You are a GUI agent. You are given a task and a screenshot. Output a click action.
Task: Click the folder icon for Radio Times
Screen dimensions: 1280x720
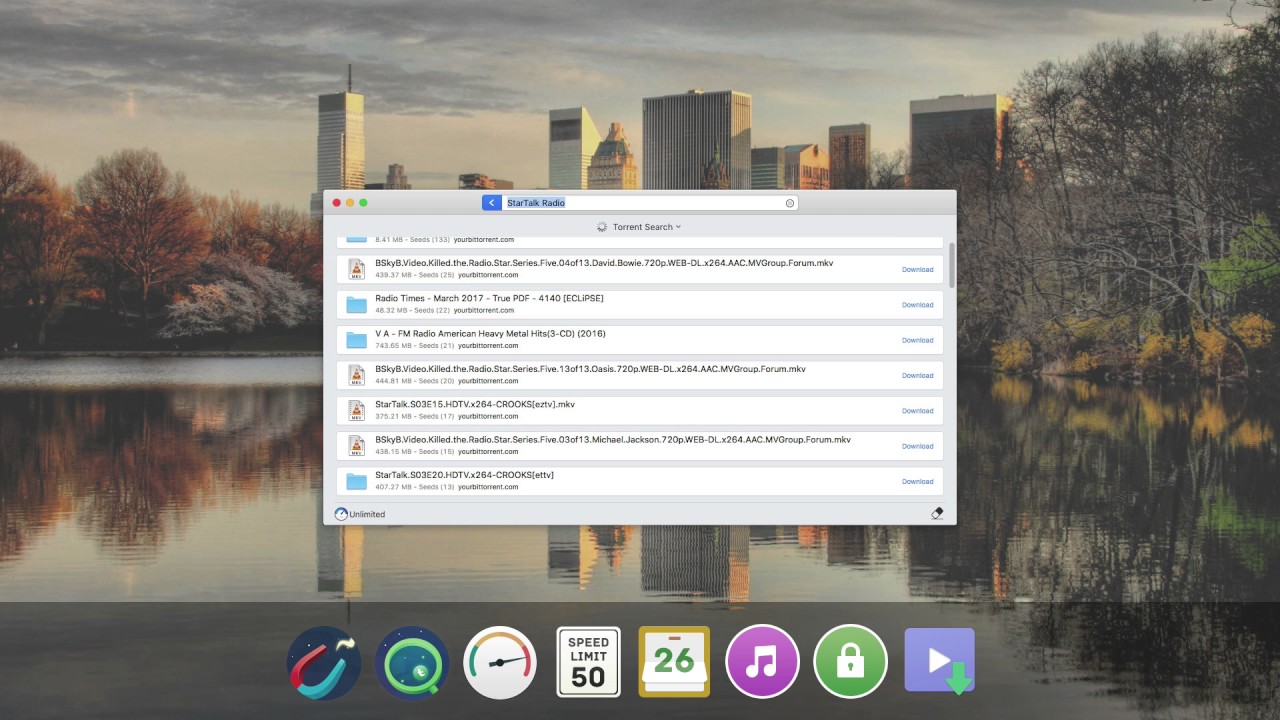[356, 305]
